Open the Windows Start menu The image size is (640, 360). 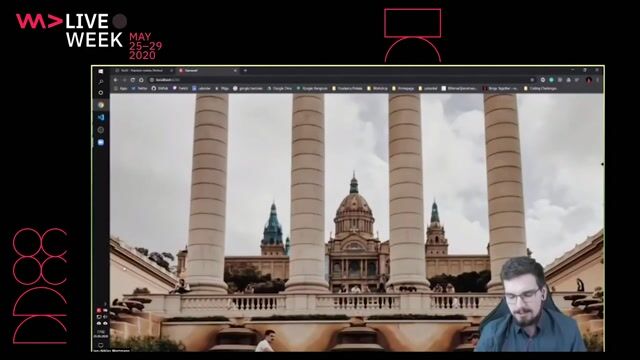tap(101, 71)
